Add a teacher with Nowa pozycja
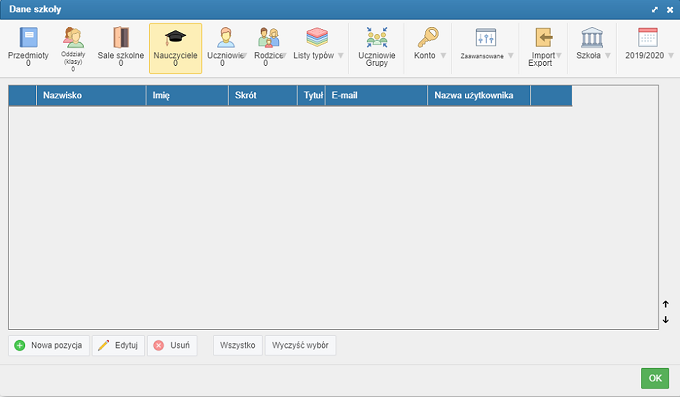Image resolution: width=680 pixels, height=397 pixels. 49,345
